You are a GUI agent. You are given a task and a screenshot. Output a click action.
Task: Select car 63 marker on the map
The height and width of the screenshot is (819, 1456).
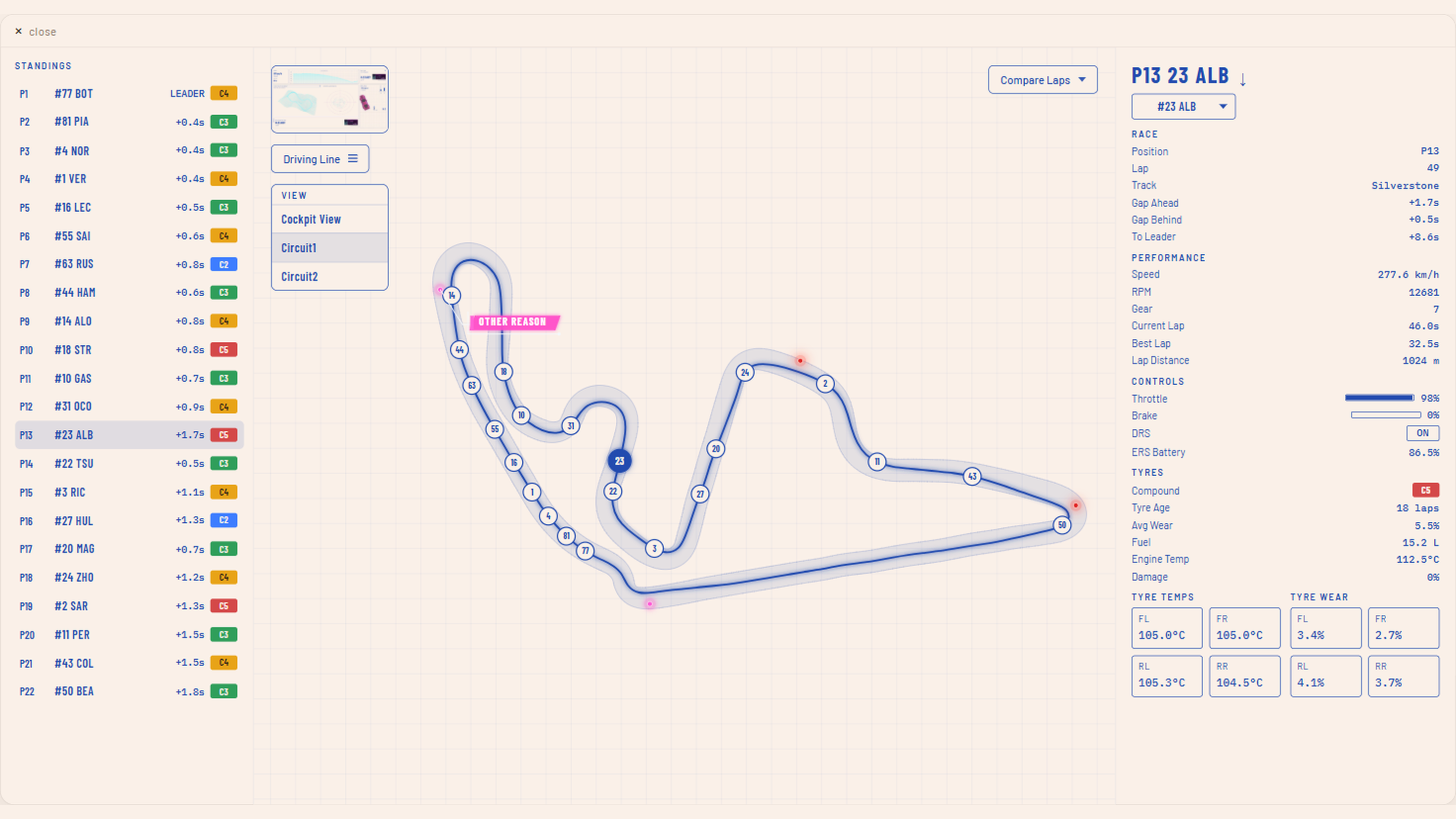click(472, 385)
